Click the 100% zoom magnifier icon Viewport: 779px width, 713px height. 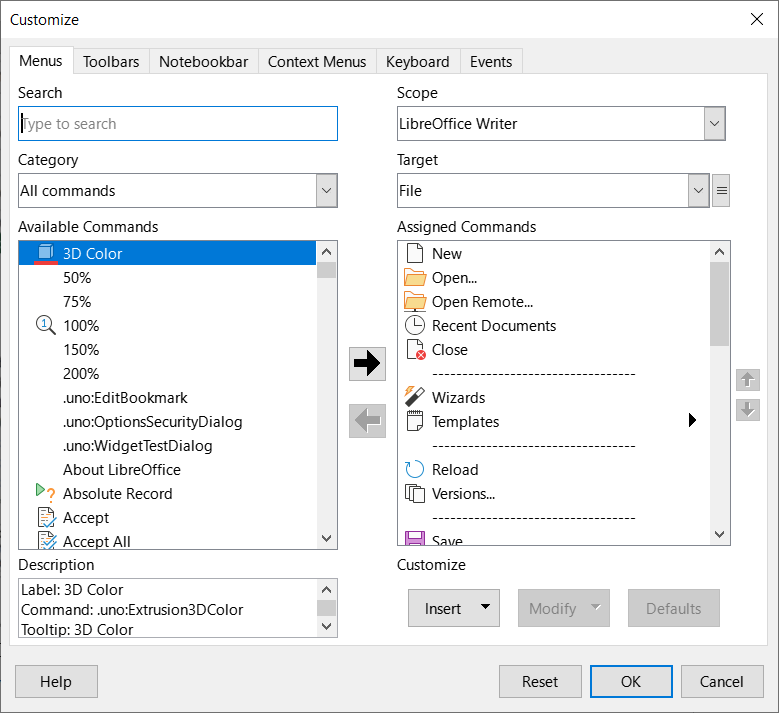point(46,325)
